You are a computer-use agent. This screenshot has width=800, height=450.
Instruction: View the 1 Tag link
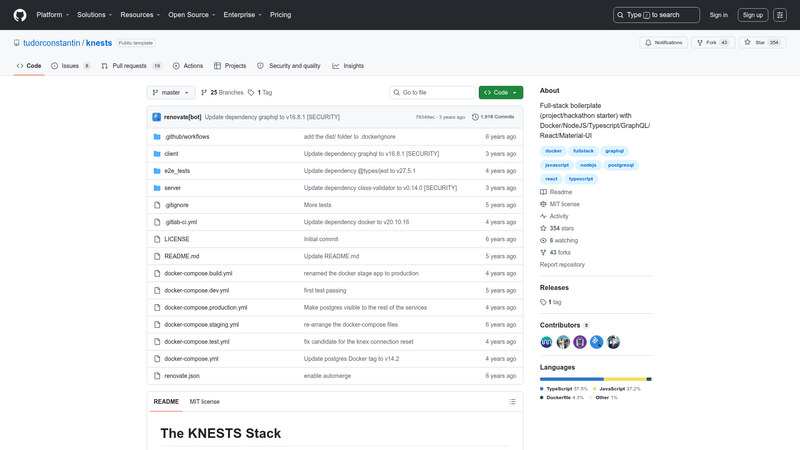[260, 92]
